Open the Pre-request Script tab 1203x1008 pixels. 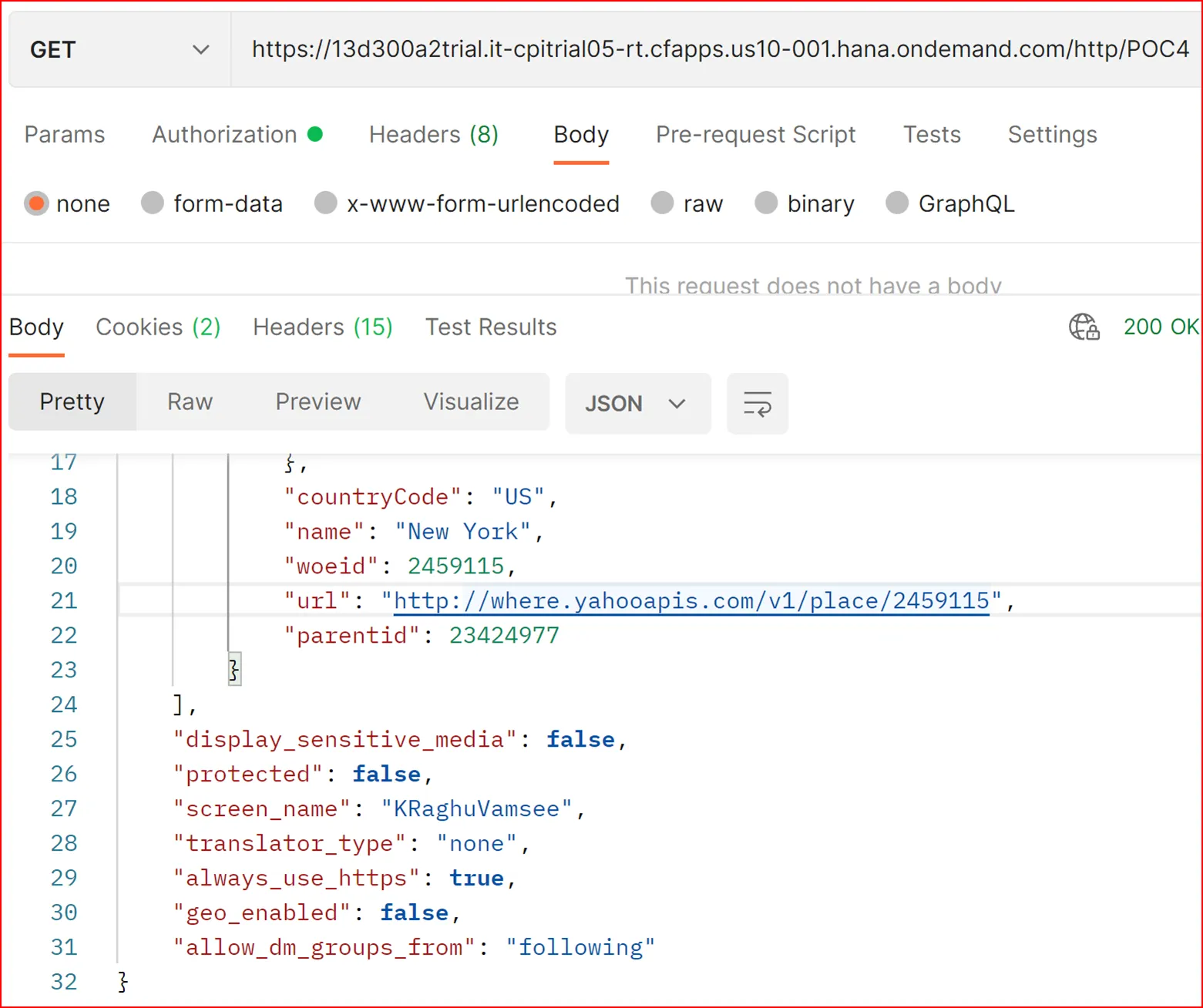point(755,134)
